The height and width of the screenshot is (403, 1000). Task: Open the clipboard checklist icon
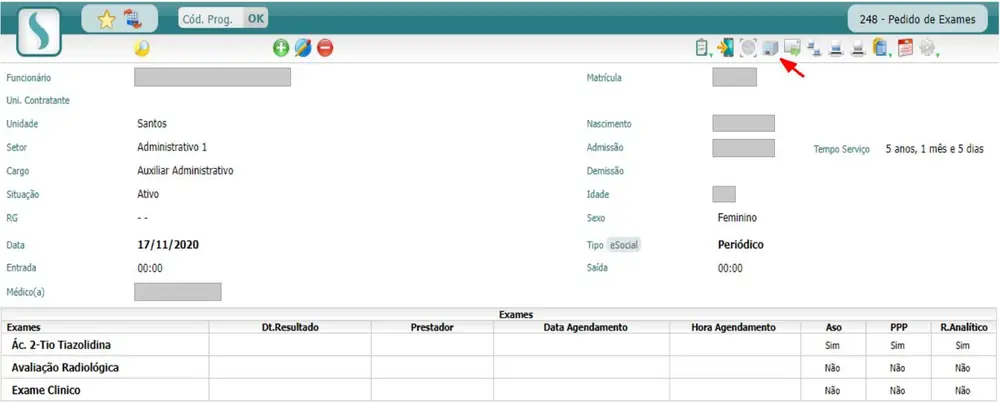click(x=701, y=48)
